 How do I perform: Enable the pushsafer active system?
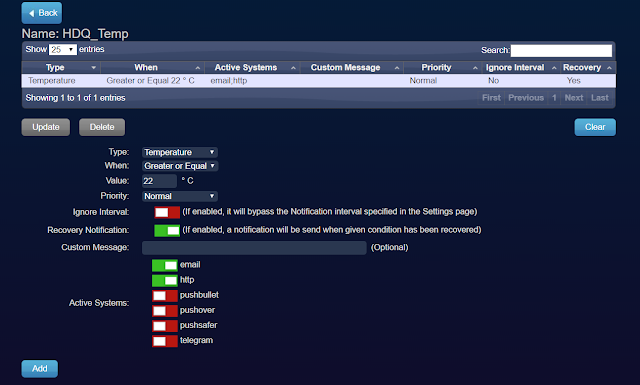point(165,326)
